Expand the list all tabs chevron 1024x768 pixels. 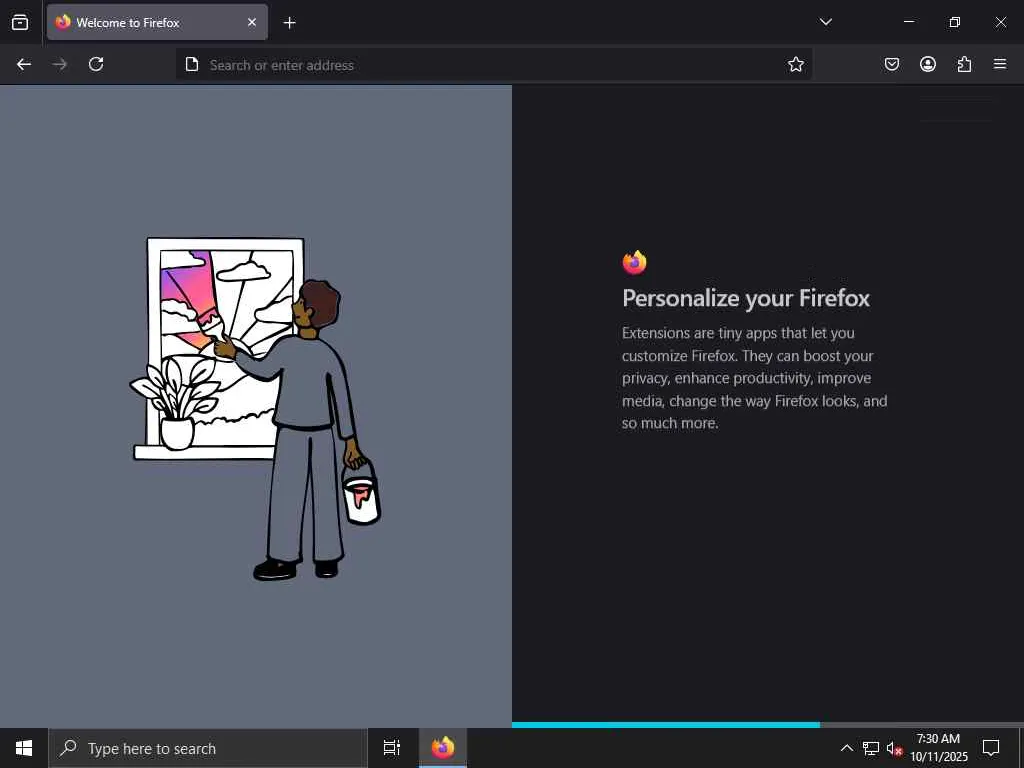(x=825, y=22)
